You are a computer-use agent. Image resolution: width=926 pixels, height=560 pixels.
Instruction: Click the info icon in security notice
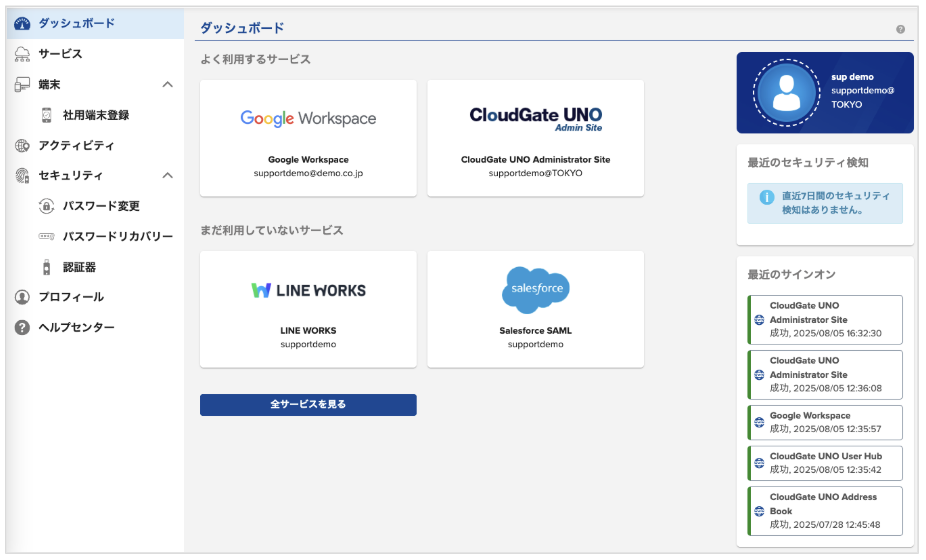pyautogui.click(x=767, y=197)
